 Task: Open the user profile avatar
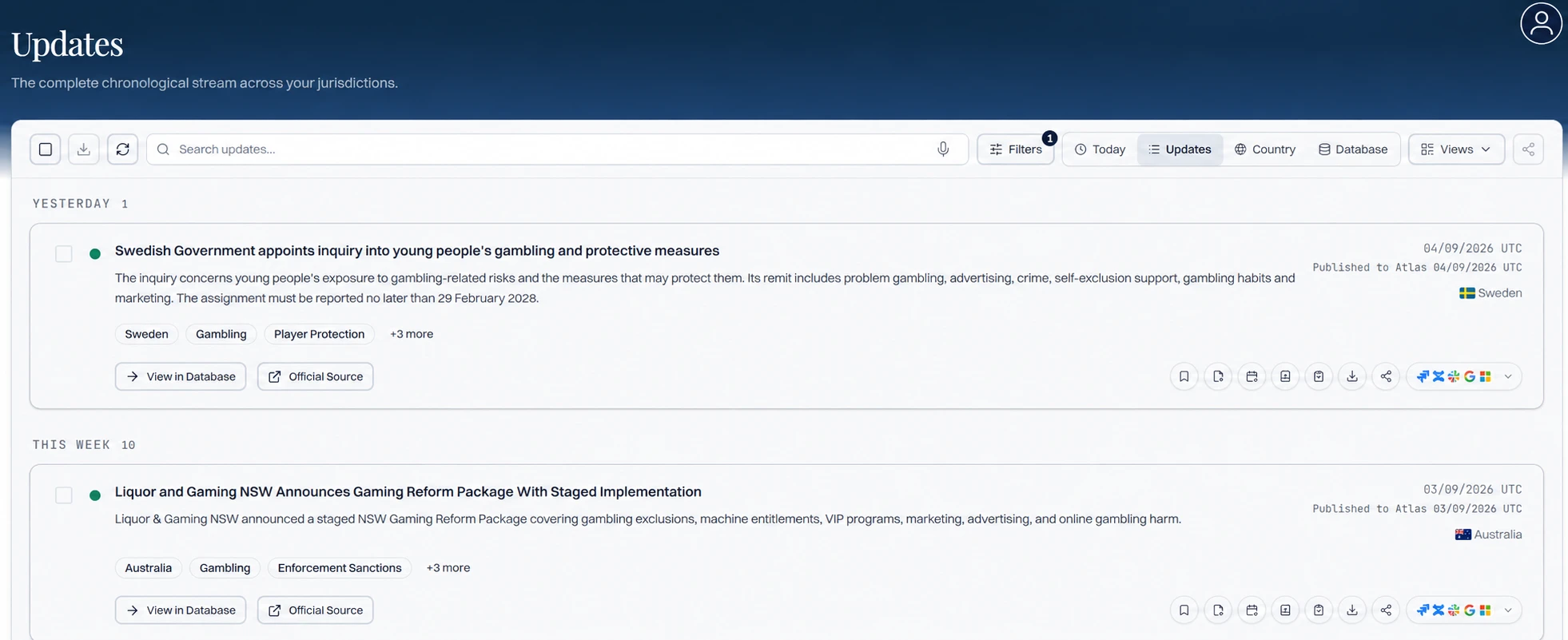[1540, 24]
